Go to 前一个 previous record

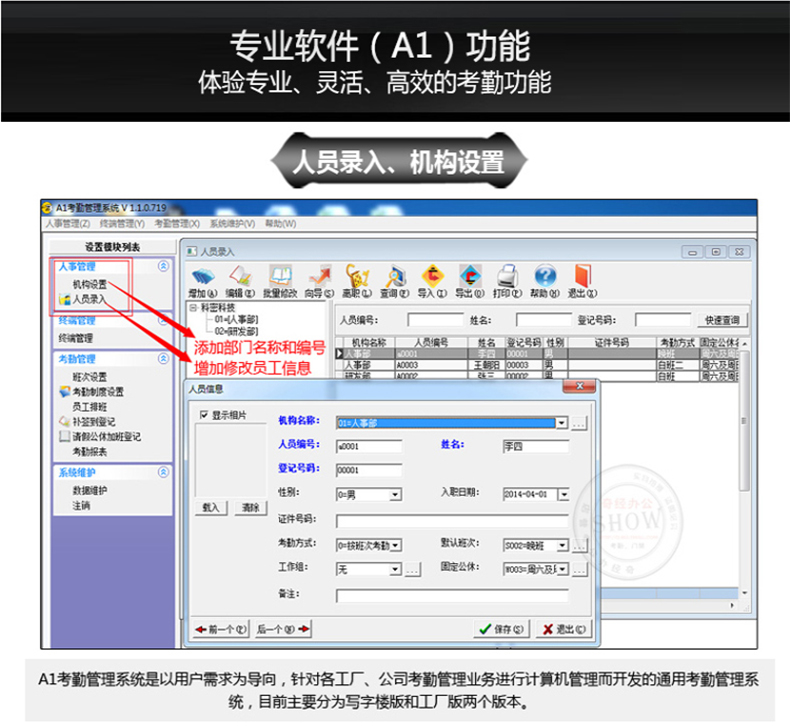(x=221, y=629)
